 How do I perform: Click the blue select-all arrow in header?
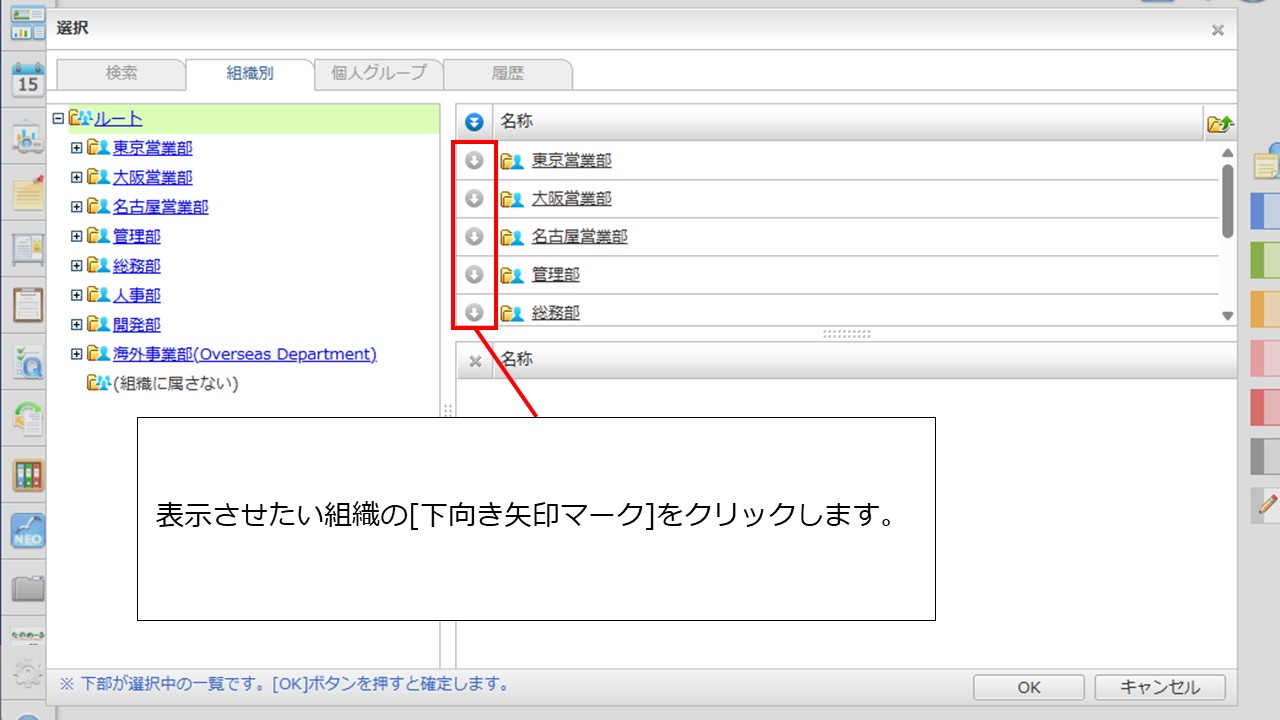(x=475, y=122)
